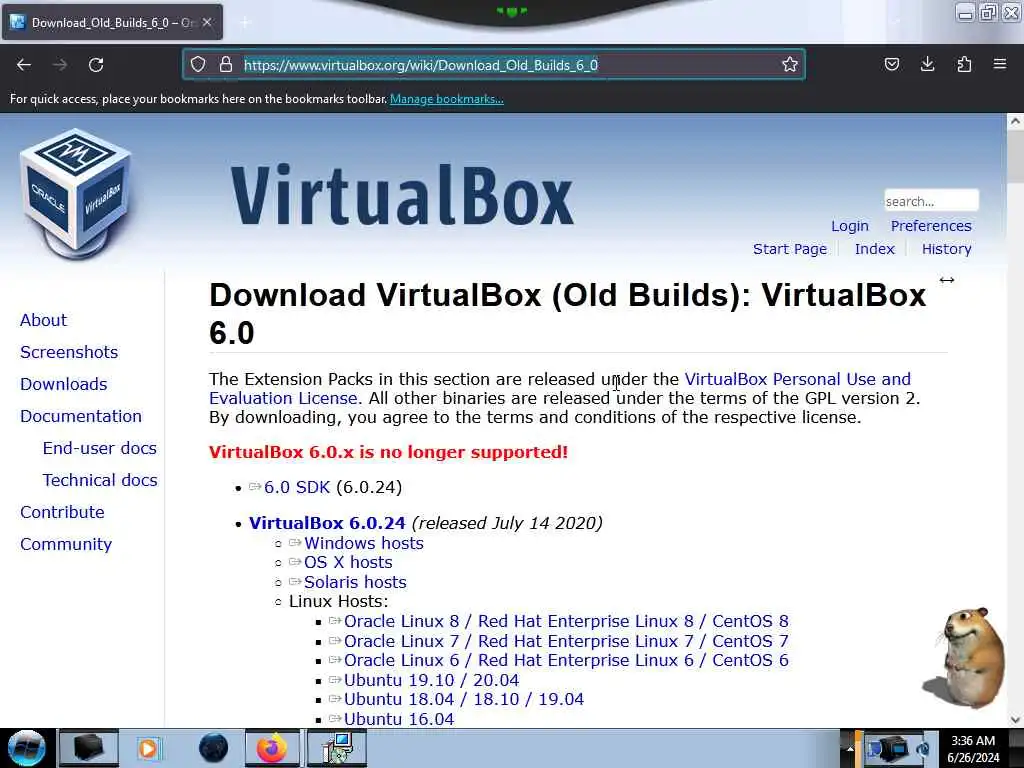
Task: Open the dark globe taskbar icon
Action: point(214,748)
